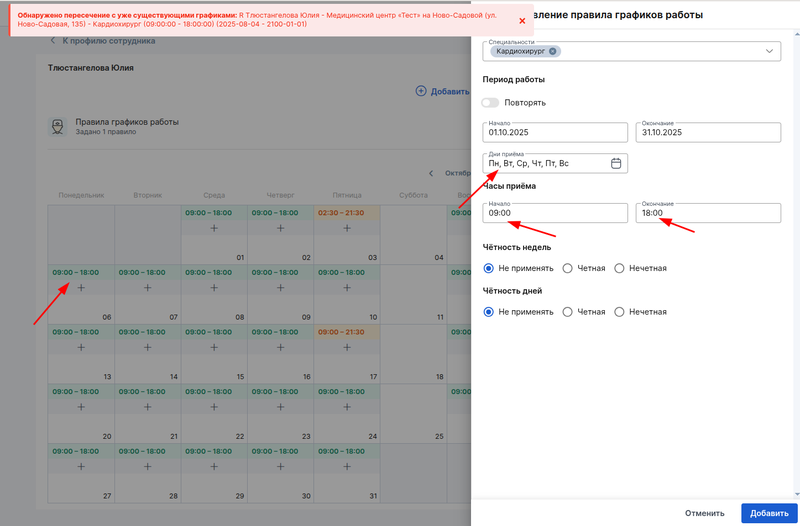Screen dimensions: 800x526
Task: Toggle the Повторять switch
Action: pos(490,102)
